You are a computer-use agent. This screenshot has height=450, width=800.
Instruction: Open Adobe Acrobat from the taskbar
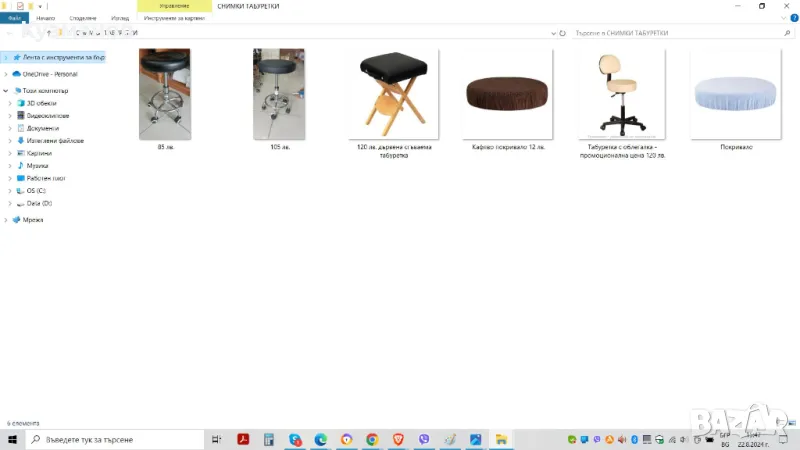pyautogui.click(x=243, y=439)
